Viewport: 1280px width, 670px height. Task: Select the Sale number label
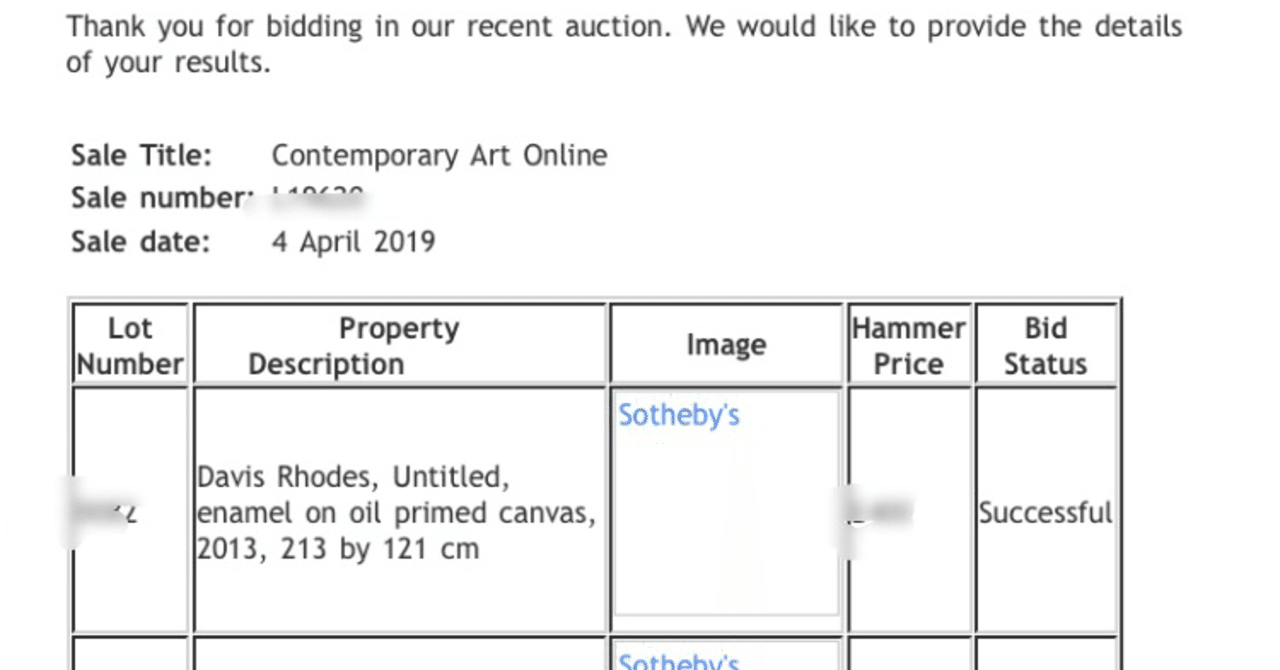coord(158,198)
